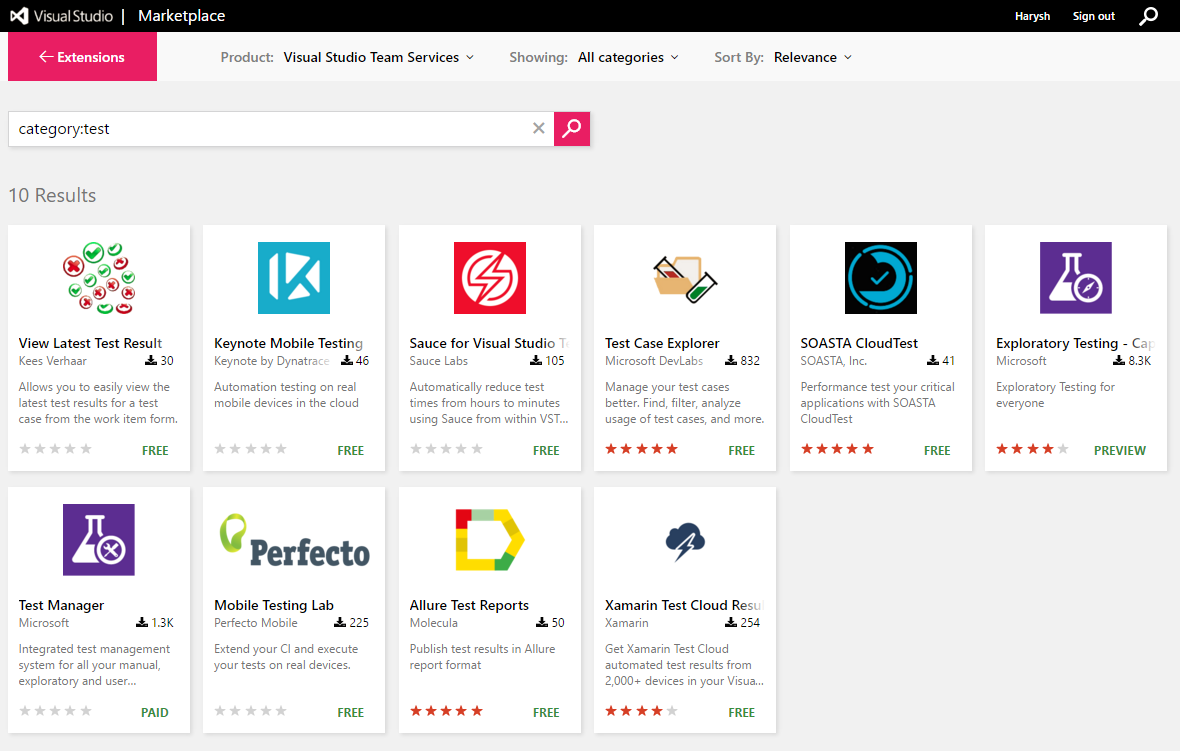Viewport: 1180px width, 751px height.
Task: Click publisher Keynote by Dynatrace
Action: [272, 360]
